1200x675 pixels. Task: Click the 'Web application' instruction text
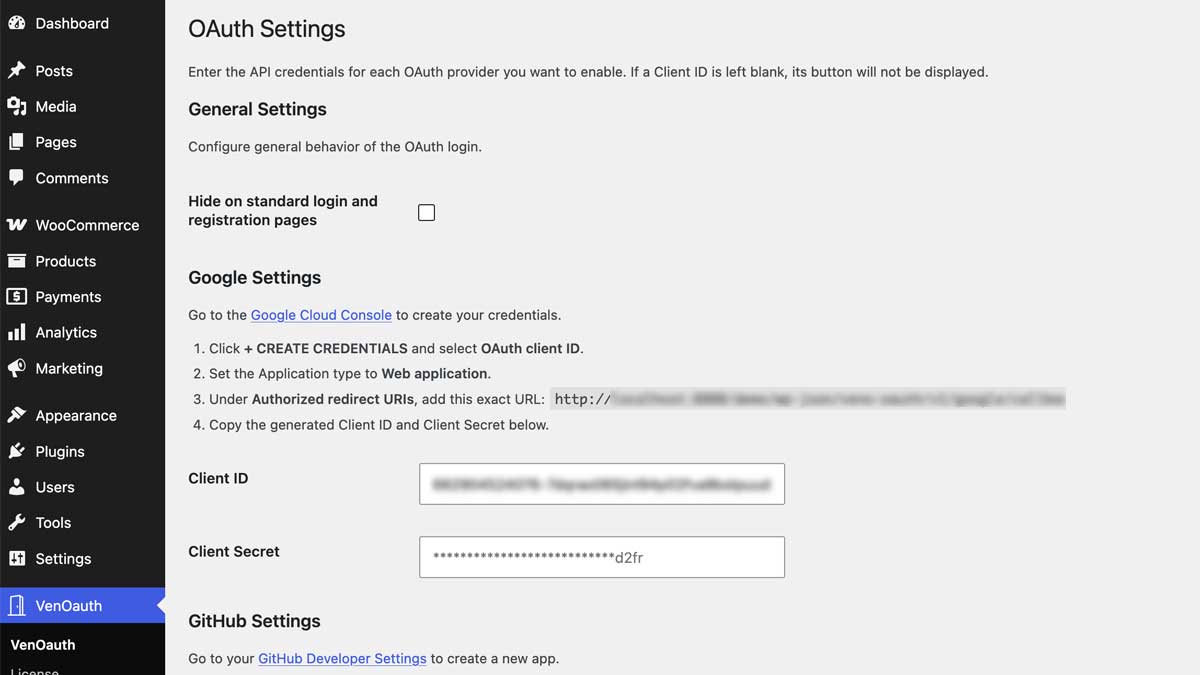435,374
